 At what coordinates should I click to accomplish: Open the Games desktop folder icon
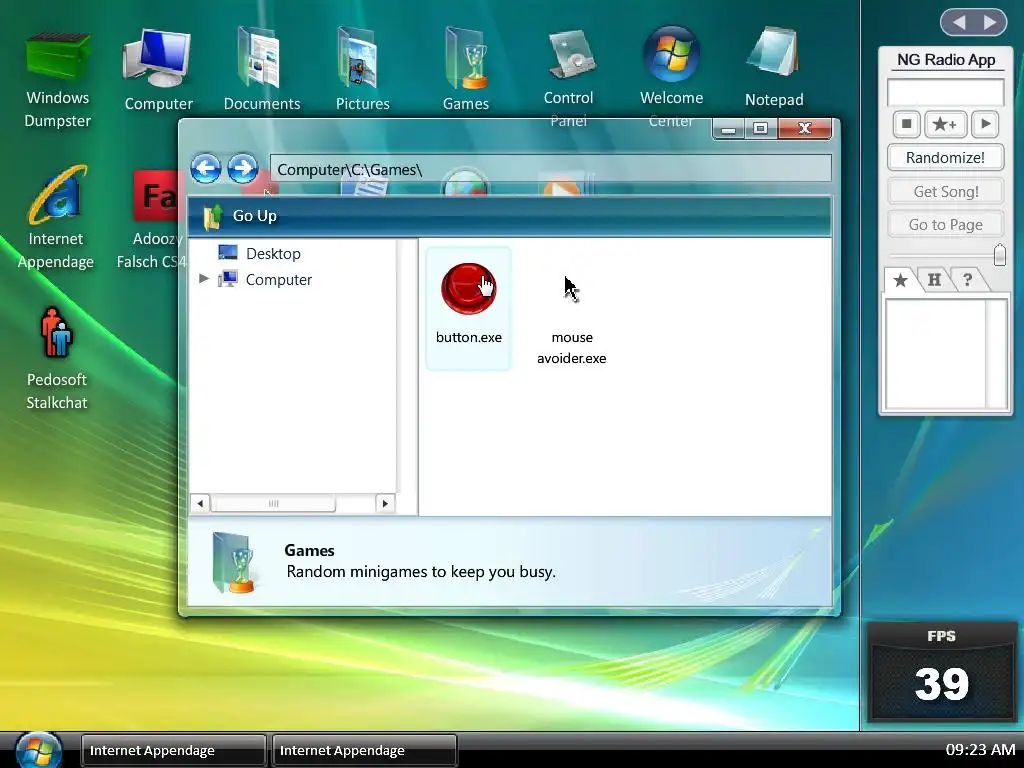click(x=465, y=69)
